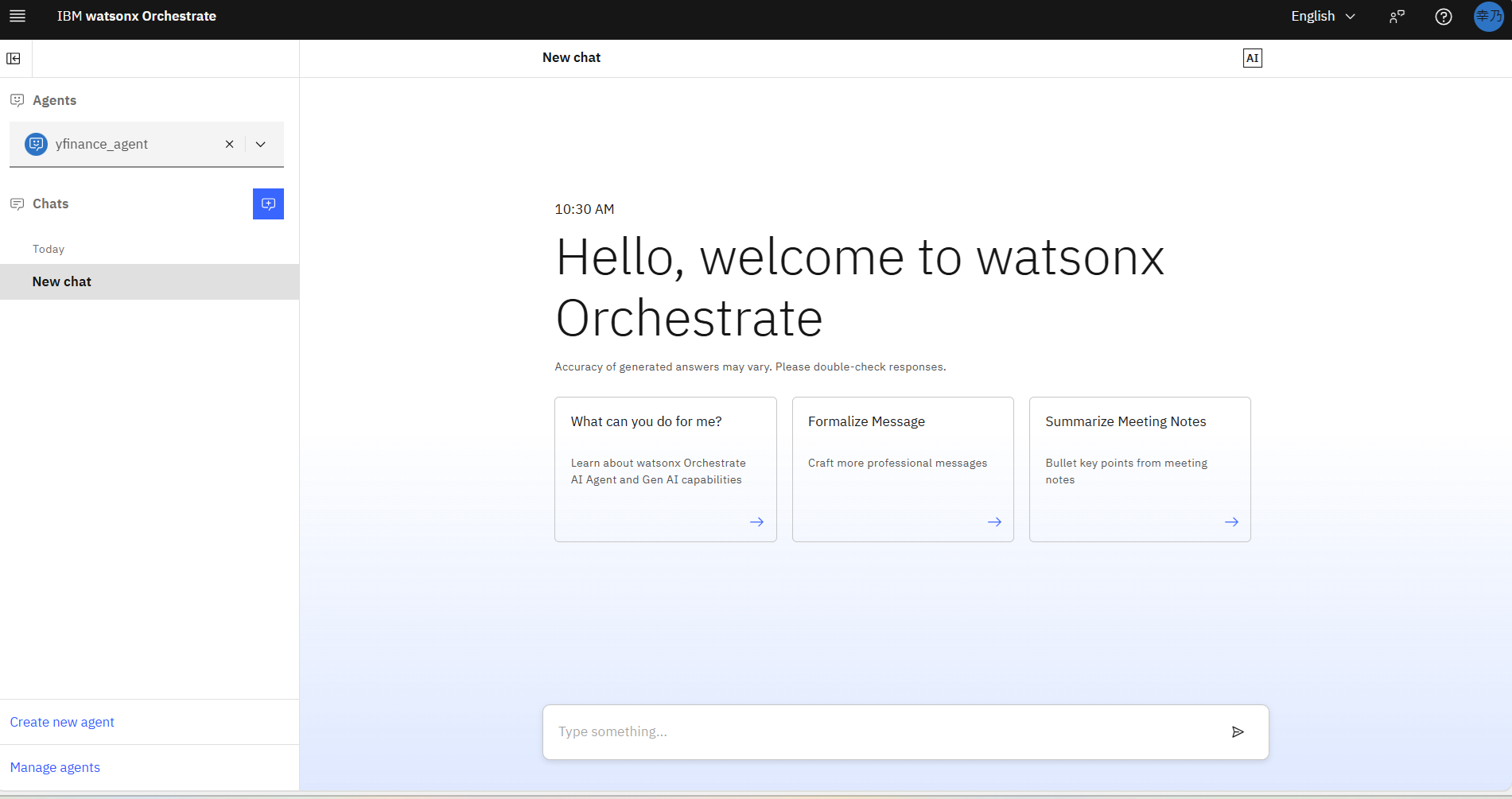Start a new chat with plus icon
This screenshot has height=799, width=1512.
[268, 204]
